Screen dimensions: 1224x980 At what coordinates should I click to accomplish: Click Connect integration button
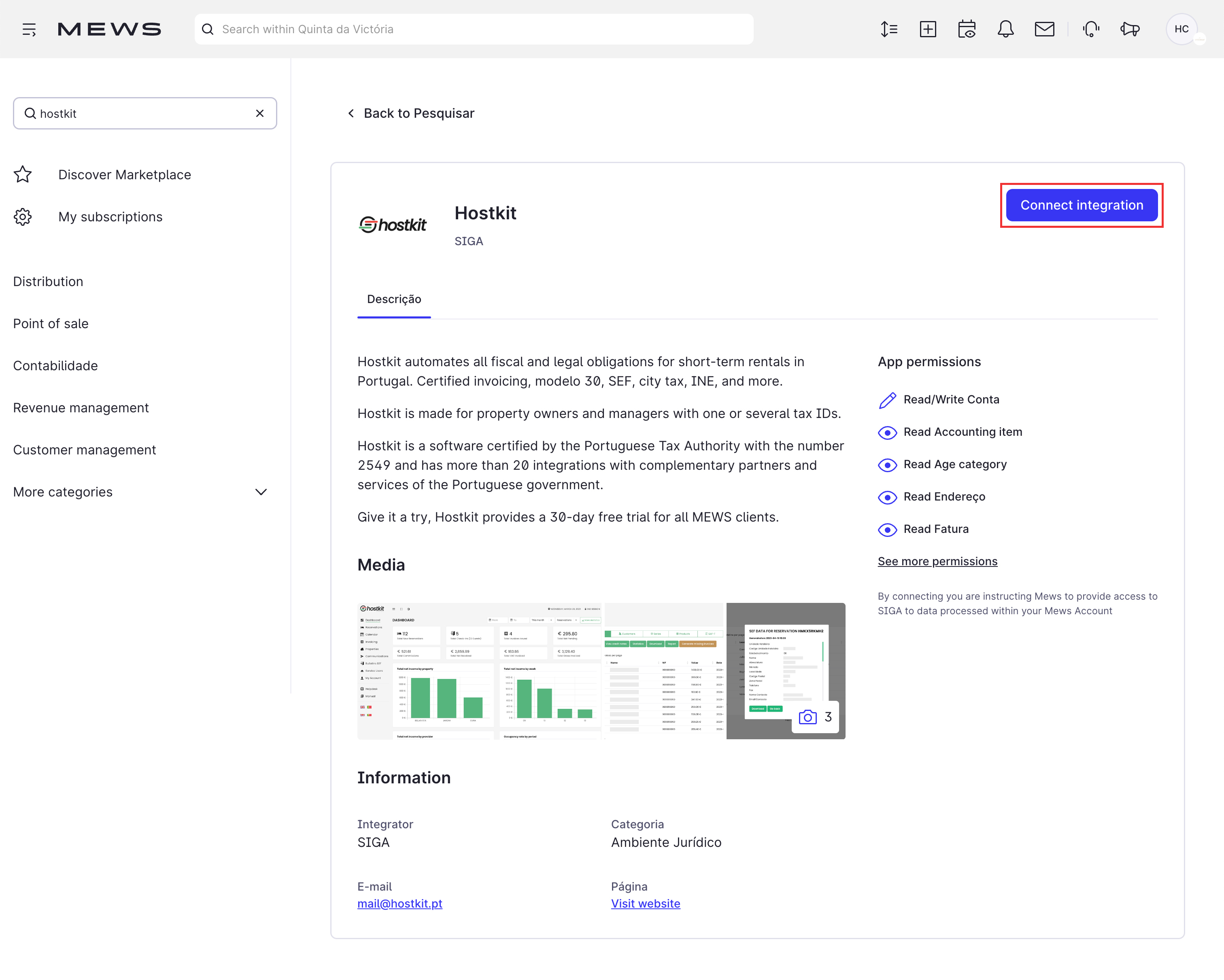(1082, 205)
